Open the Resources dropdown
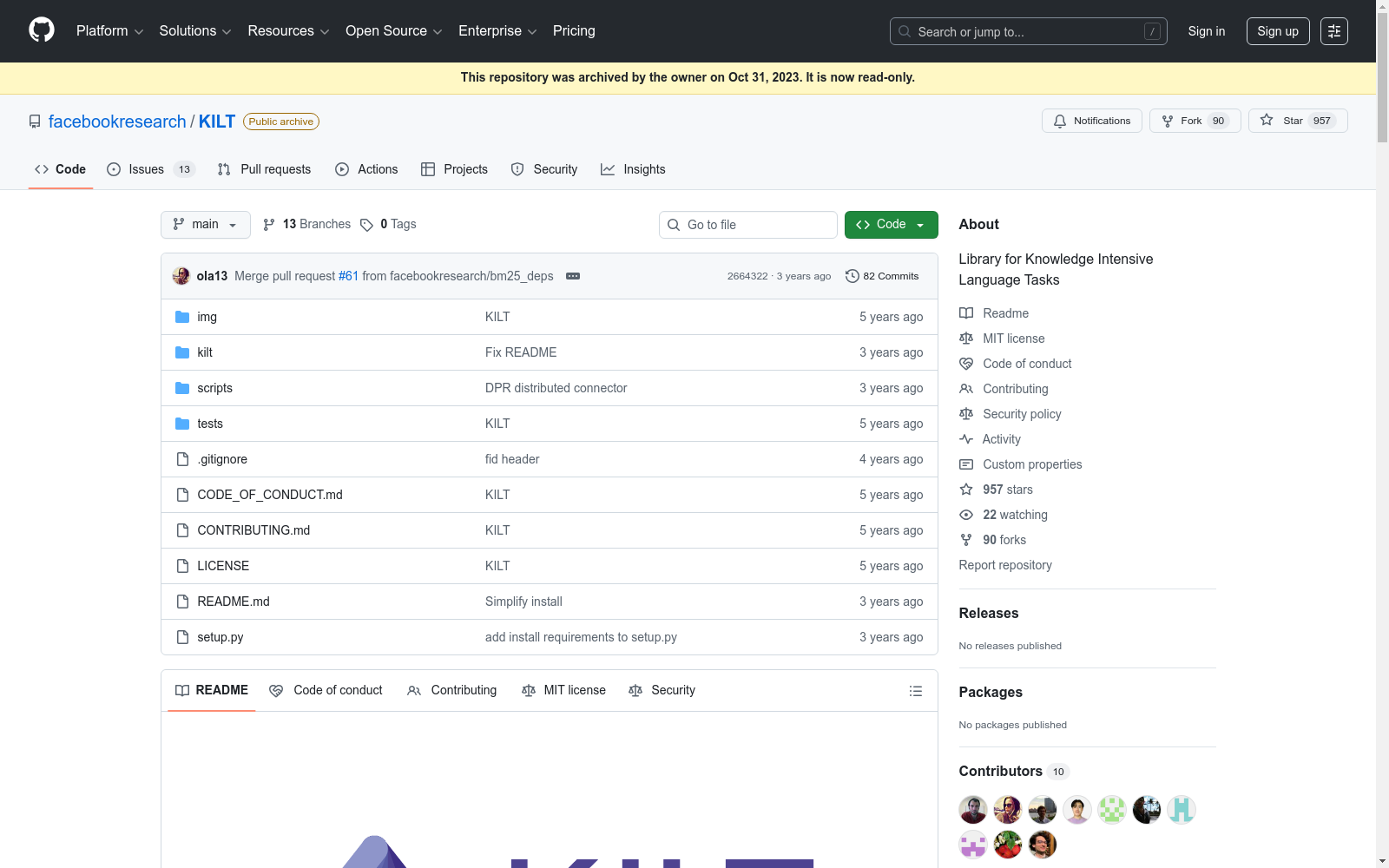 click(x=288, y=31)
